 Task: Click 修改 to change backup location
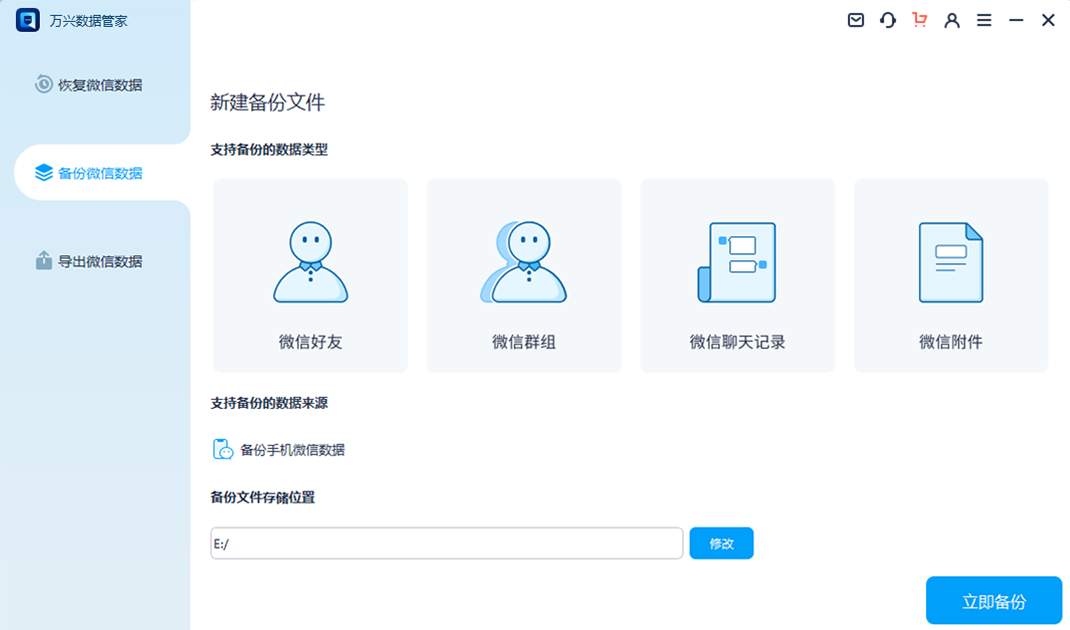[x=721, y=543]
